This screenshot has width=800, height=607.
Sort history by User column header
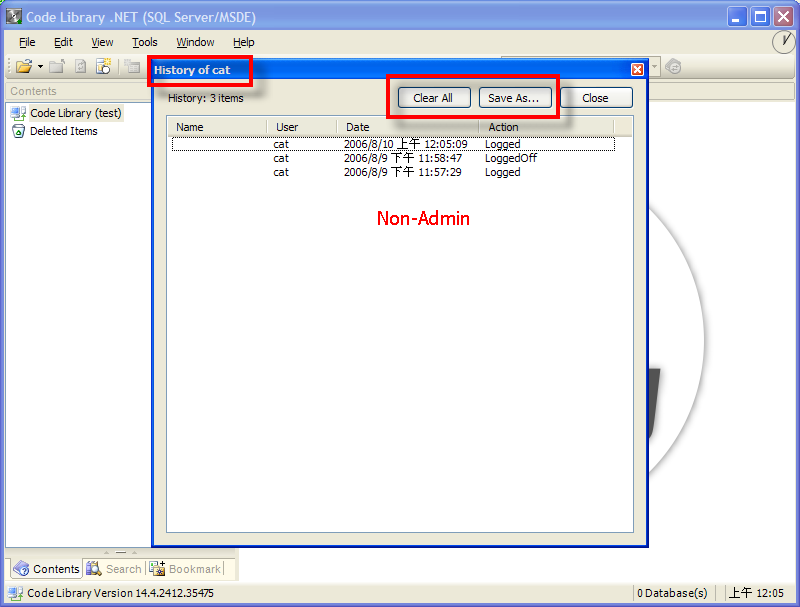click(302, 127)
